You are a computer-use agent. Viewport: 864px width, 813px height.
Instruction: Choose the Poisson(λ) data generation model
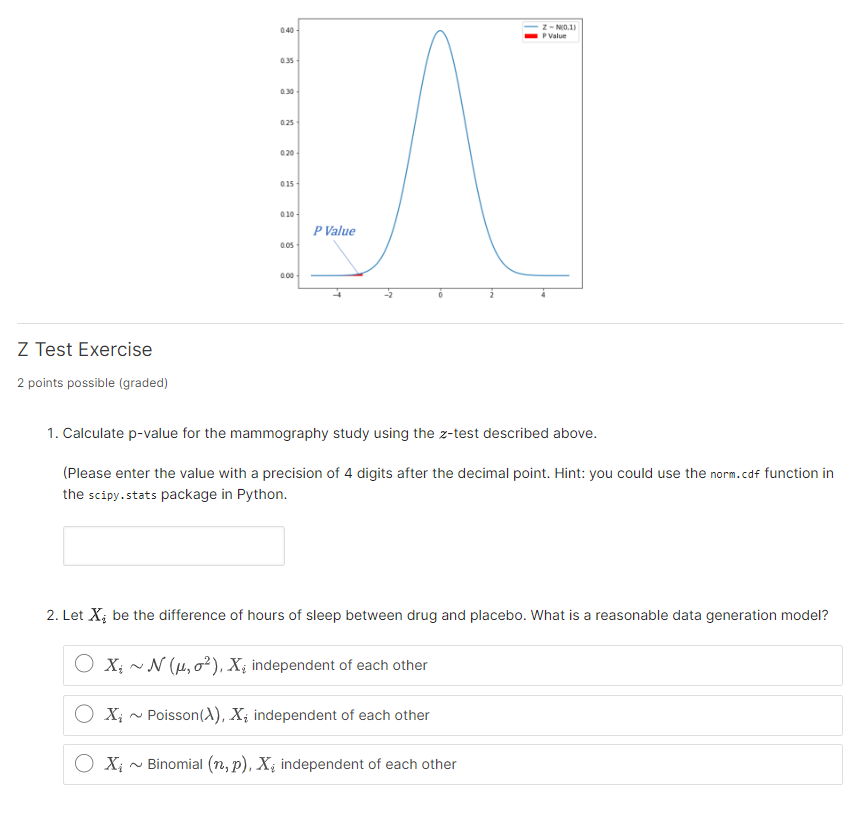(x=84, y=714)
